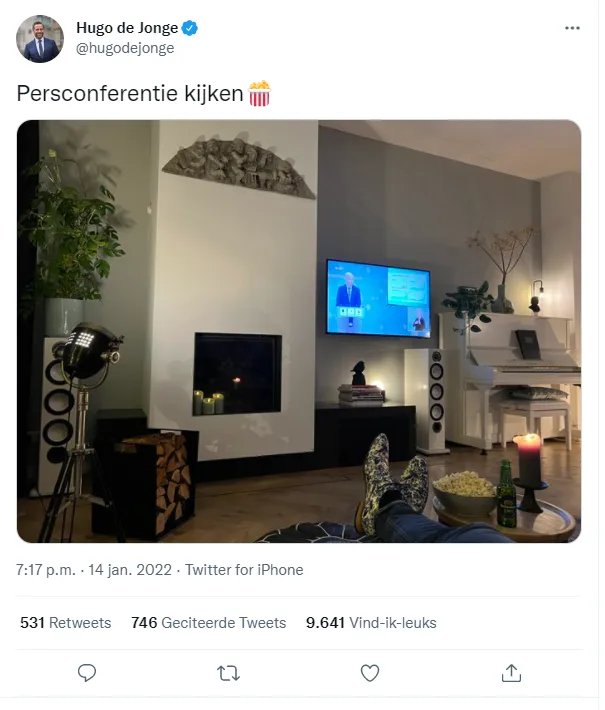The width and height of the screenshot is (605, 710).
Task: Click the Persconferentie kijken tweet text
Action: coord(130,94)
